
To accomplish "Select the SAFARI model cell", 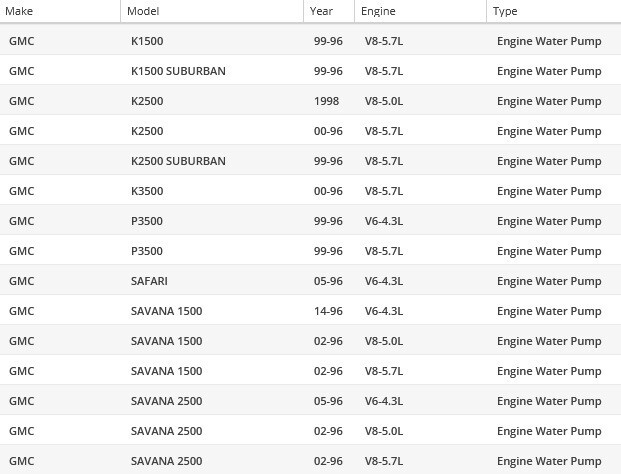I will (149, 281).
